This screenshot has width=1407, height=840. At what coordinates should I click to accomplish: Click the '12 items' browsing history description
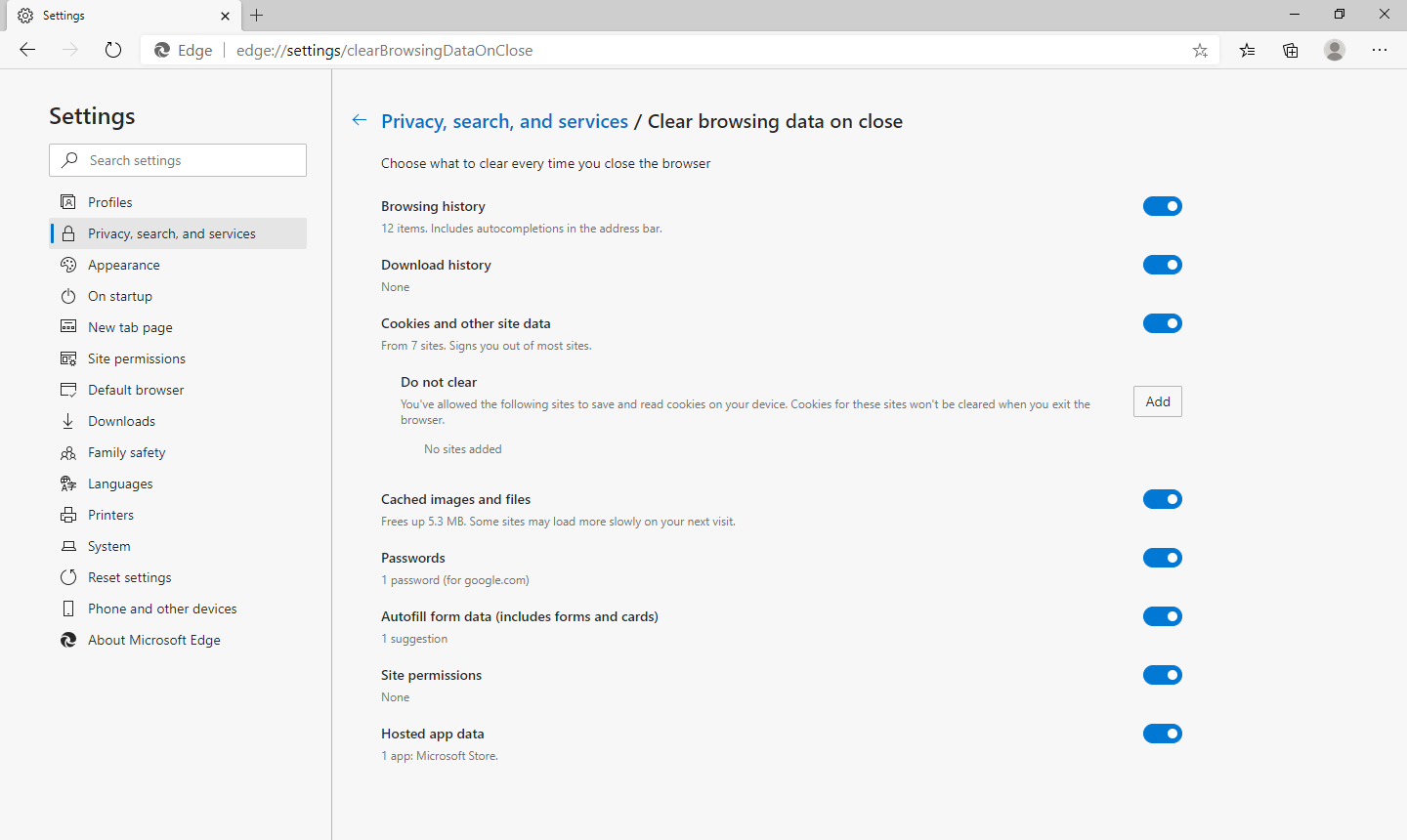coord(522,229)
